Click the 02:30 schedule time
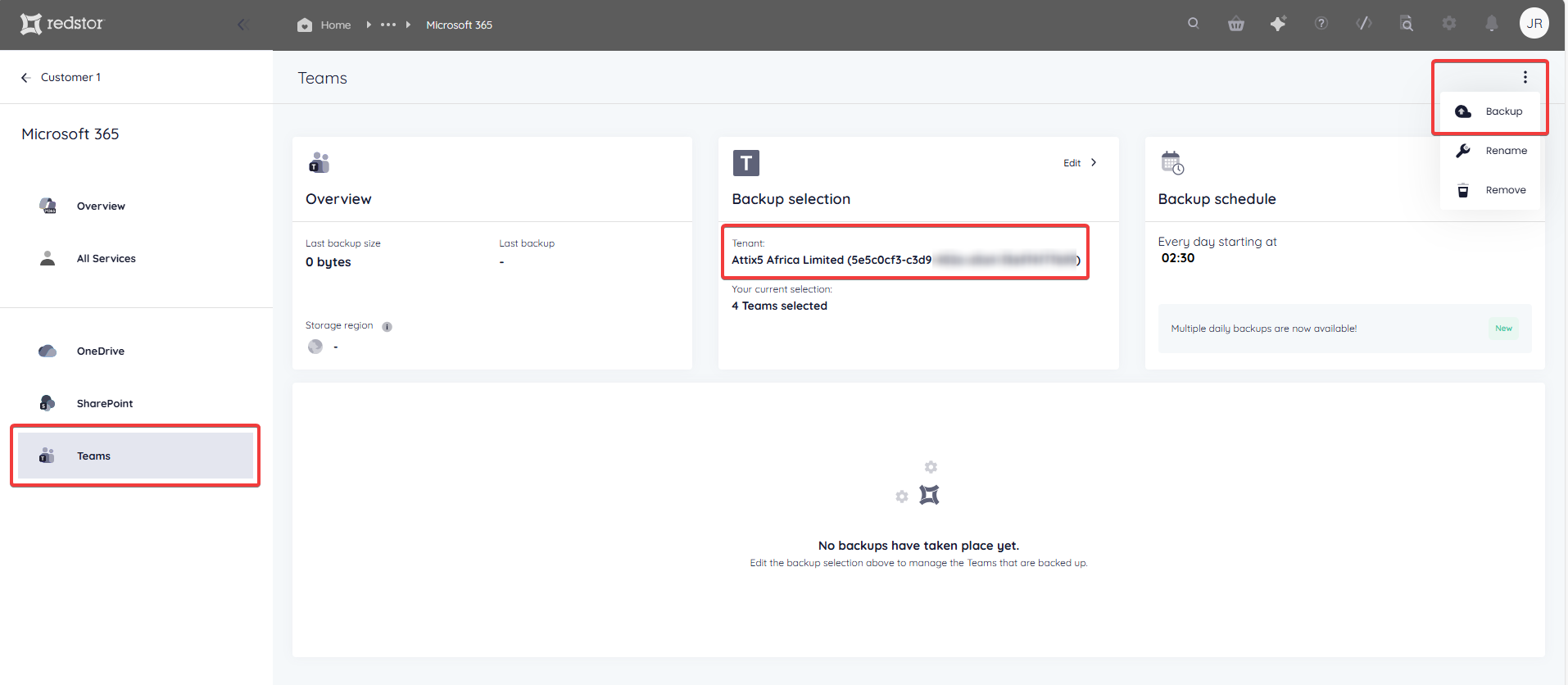This screenshot has height=685, width=1568. 1178,258
